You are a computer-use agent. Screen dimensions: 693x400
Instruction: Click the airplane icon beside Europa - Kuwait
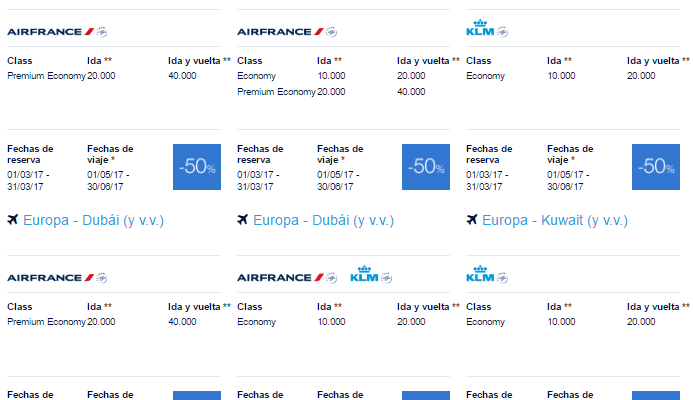[472, 219]
